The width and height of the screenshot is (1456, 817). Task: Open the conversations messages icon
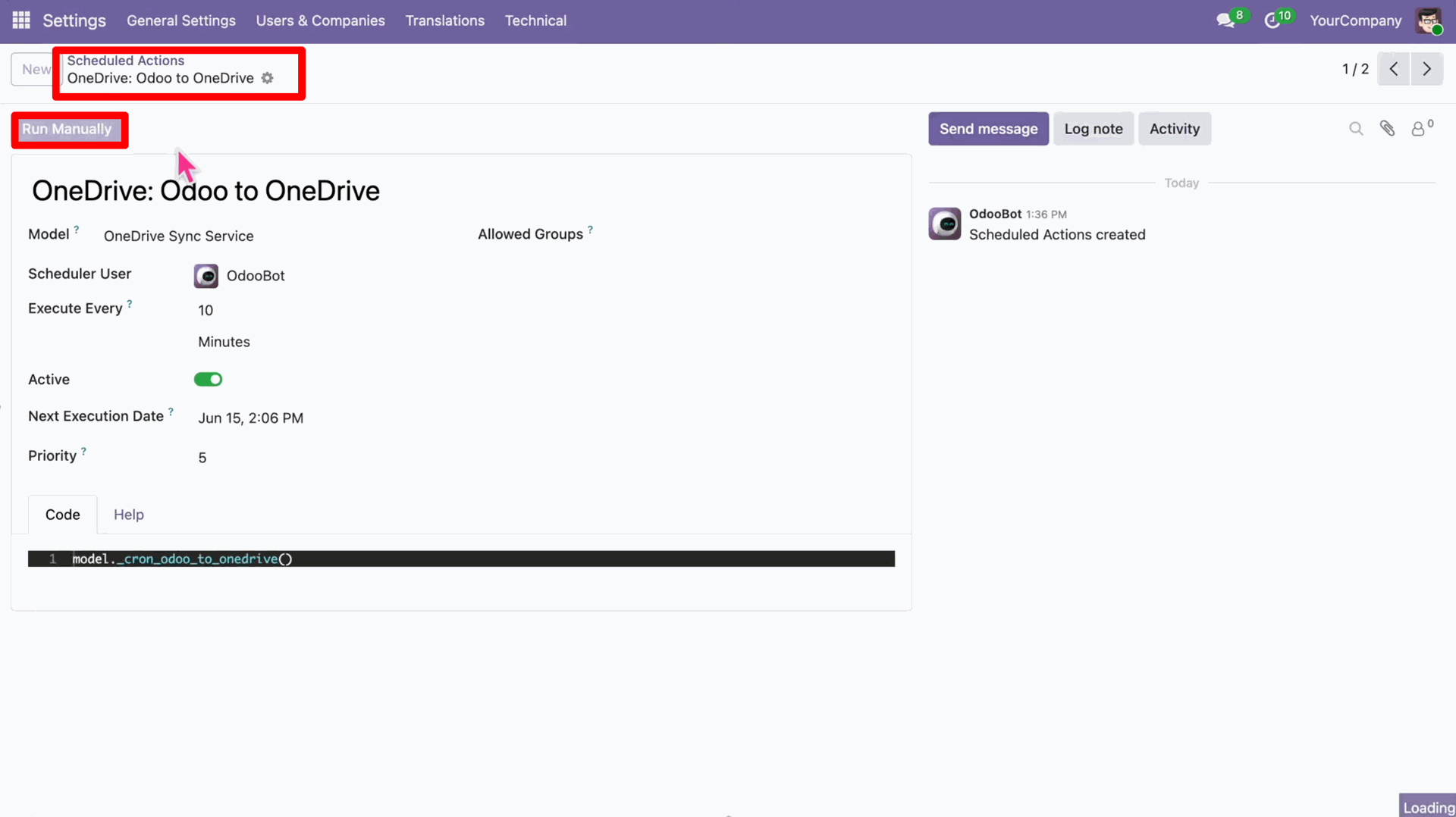[1225, 20]
